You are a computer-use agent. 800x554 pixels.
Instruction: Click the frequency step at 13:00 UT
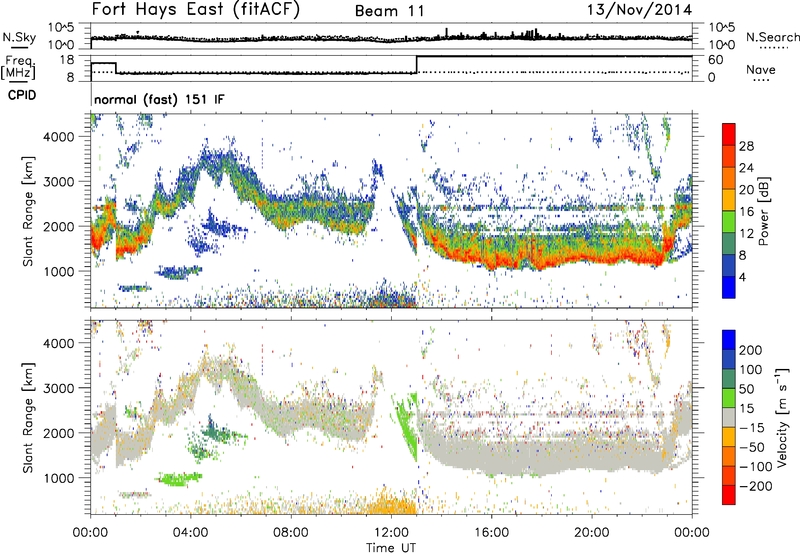(x=417, y=64)
